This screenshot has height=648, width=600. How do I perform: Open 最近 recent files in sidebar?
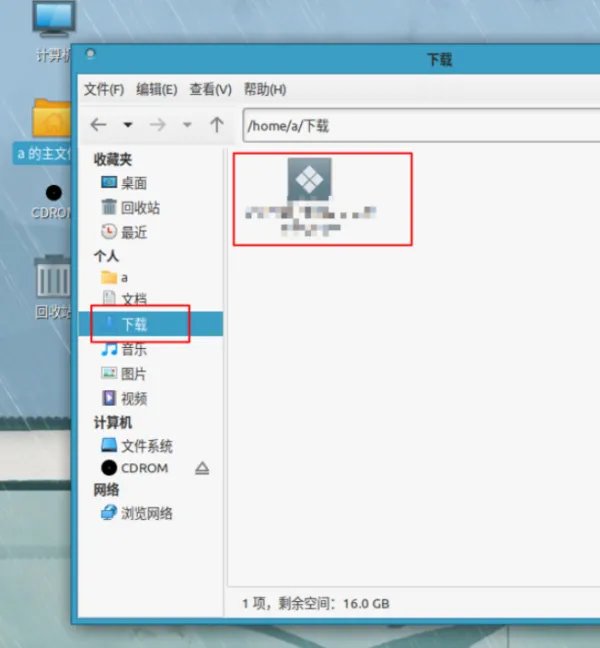tap(151, 232)
